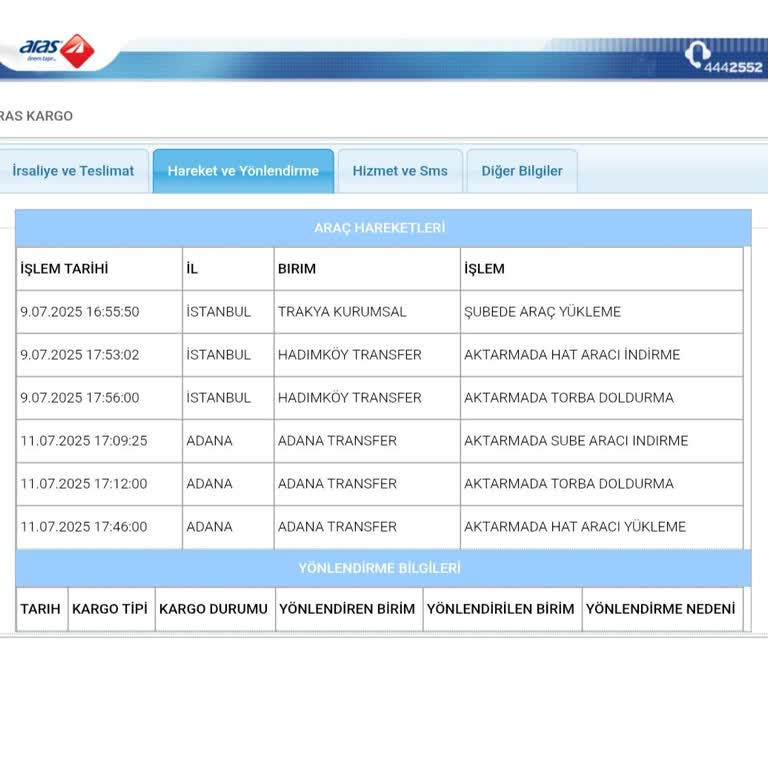Image resolution: width=768 pixels, height=768 pixels.
Task: Click the KARGO DURUMU column header
Action: tap(214, 609)
